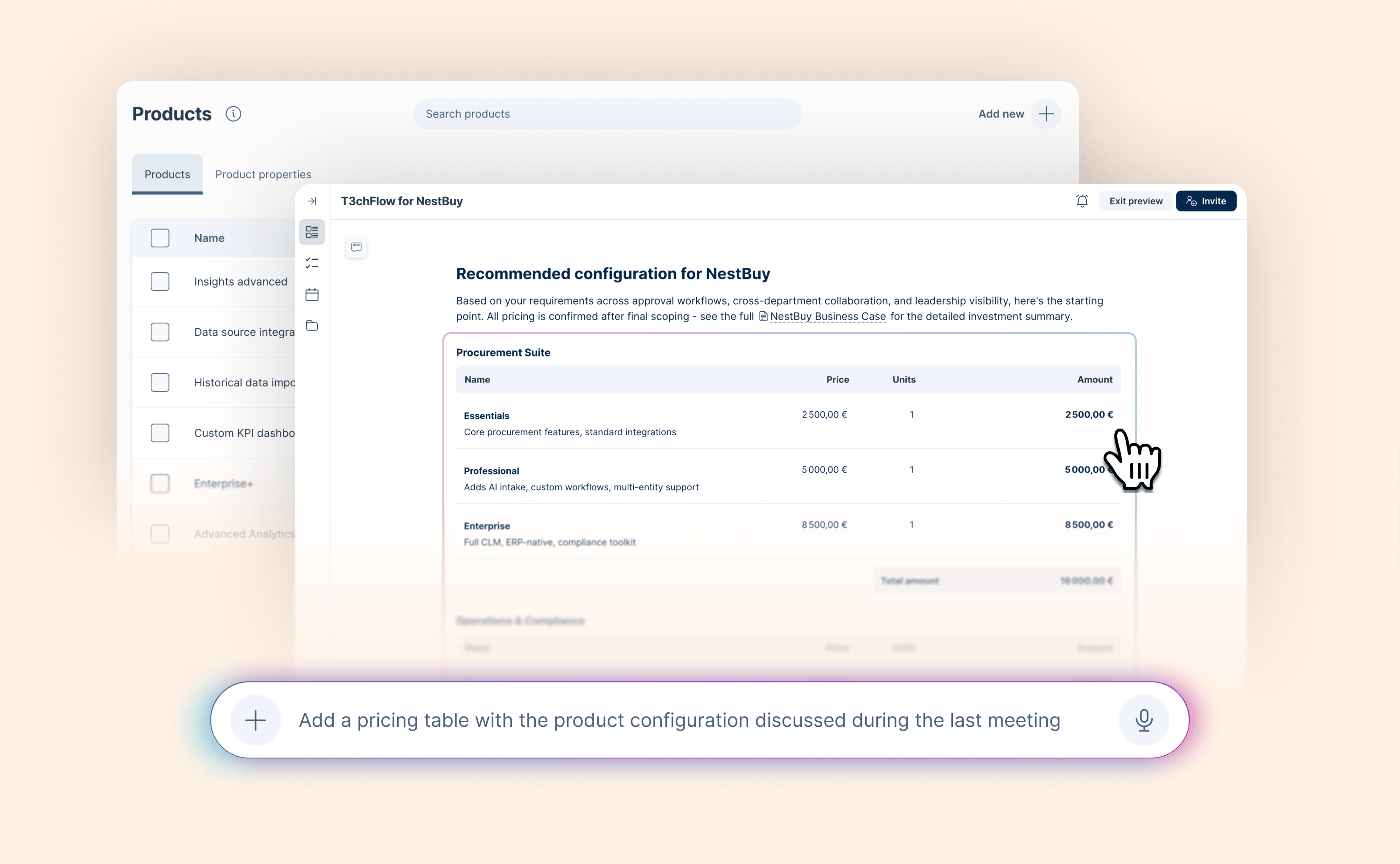Open the calendar sidebar icon
Screen dimensions: 1400x864
pos(312,294)
